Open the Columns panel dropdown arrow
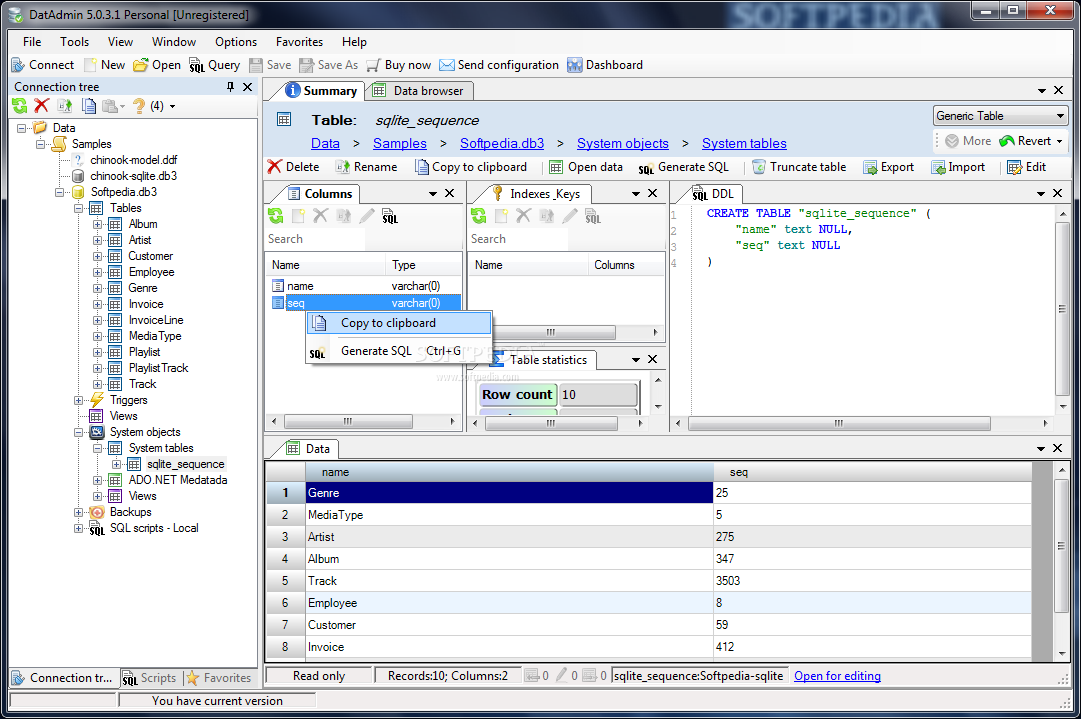Screen dimensions: 1081x719 (433, 194)
